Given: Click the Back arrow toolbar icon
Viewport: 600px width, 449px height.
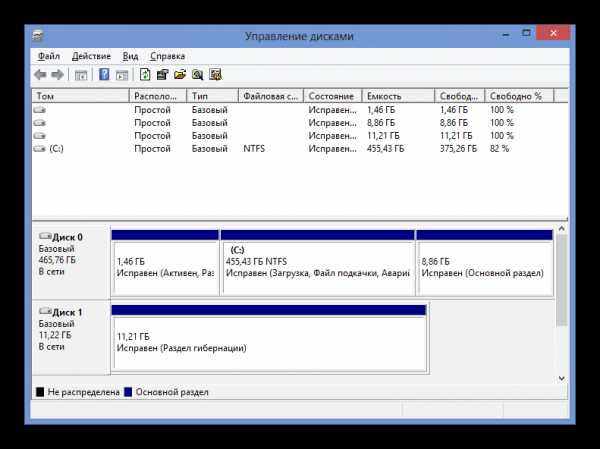Looking at the screenshot, I should pos(40,74).
